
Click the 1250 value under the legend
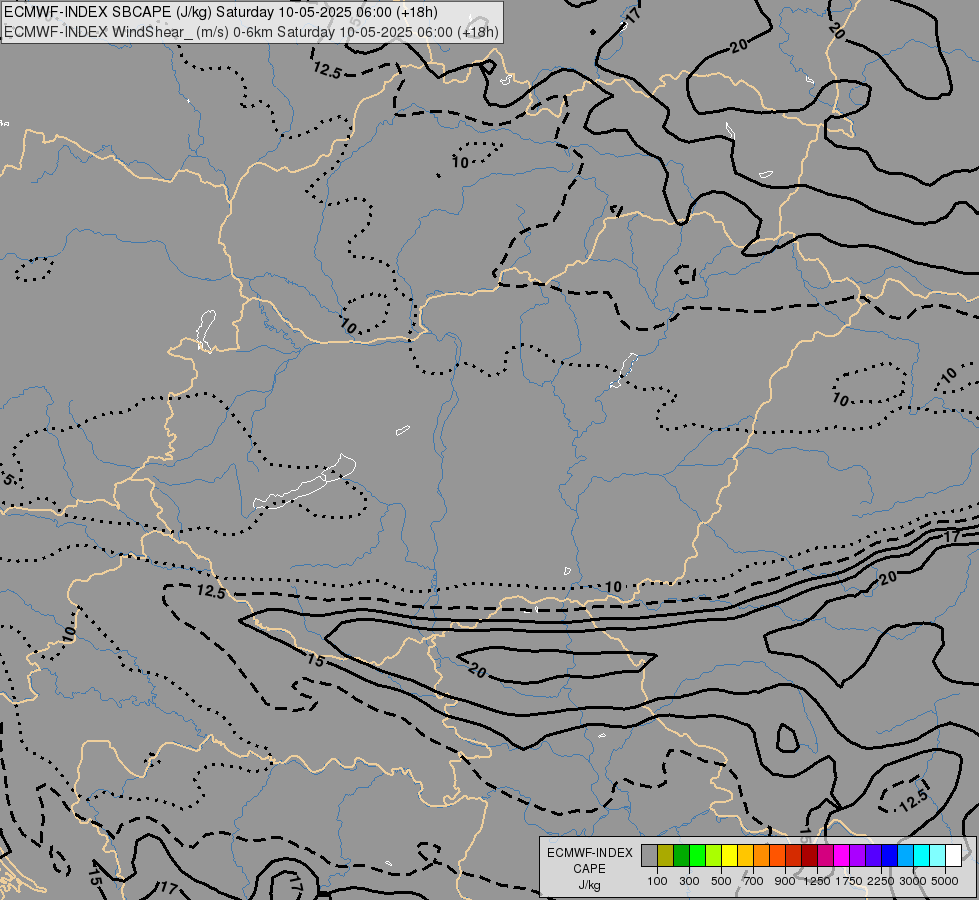817,881
